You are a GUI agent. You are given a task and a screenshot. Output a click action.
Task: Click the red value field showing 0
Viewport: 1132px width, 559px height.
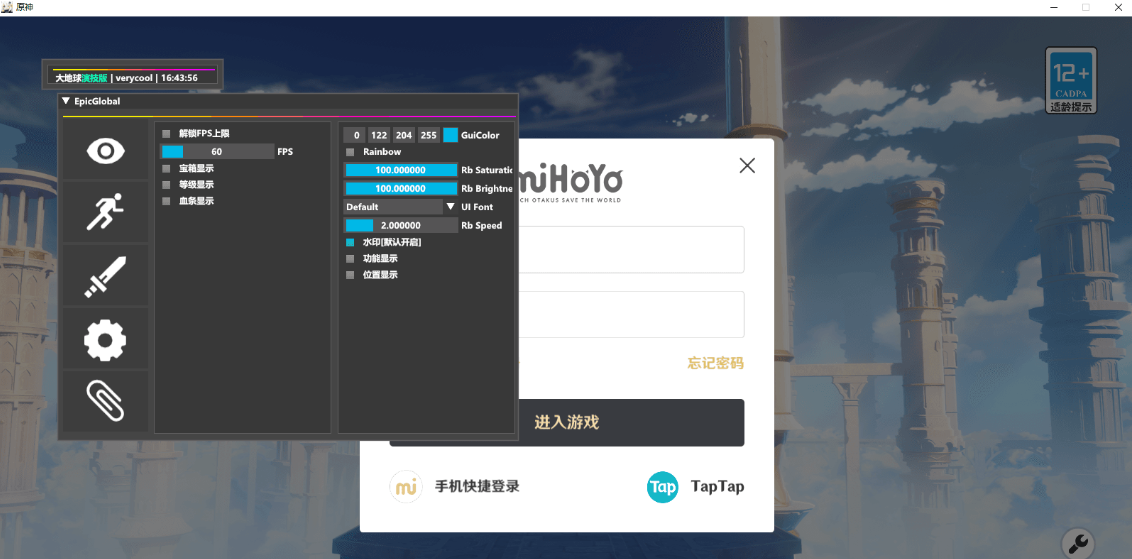click(354, 135)
